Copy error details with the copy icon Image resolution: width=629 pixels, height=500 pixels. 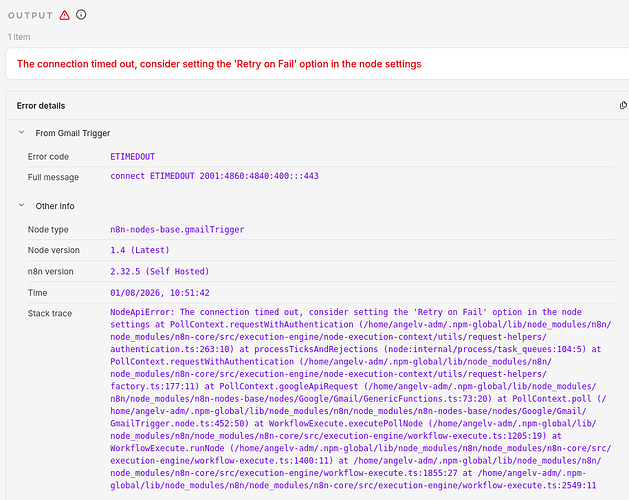623,105
